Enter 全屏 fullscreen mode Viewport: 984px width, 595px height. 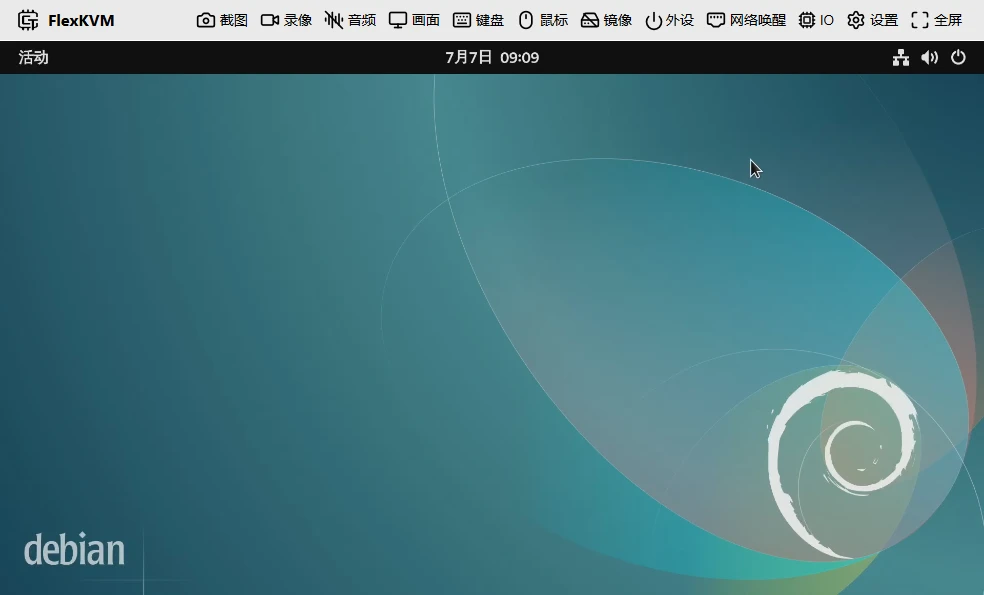pyautogui.click(x=936, y=20)
